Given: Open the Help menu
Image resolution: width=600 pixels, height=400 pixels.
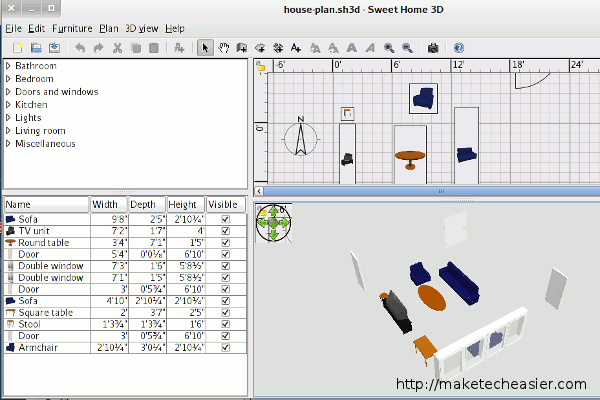Looking at the screenshot, I should point(175,28).
